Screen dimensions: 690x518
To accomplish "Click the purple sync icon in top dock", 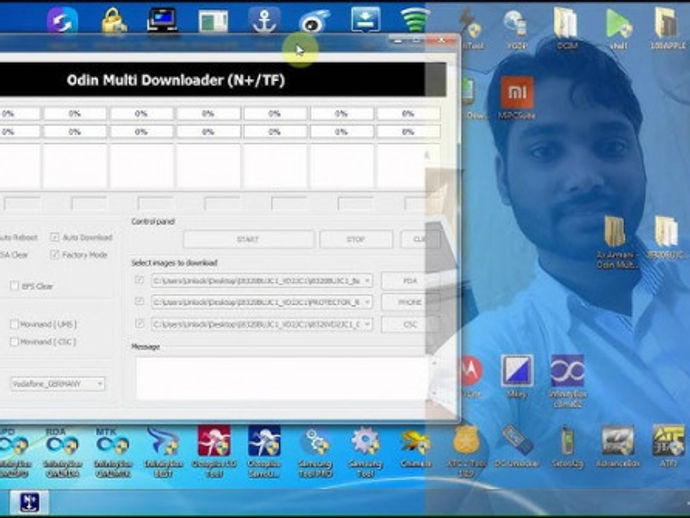I will (62, 21).
